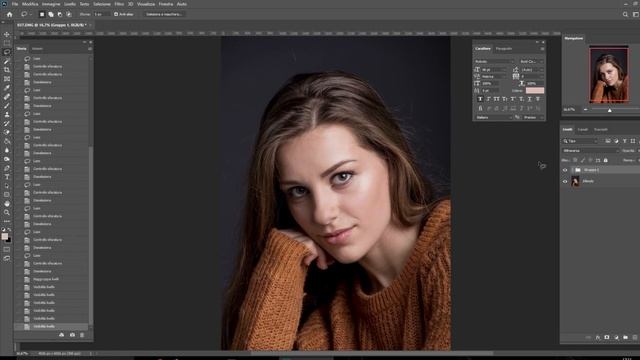Viewport: 640px width, 360px height.
Task: Select the Rectangular Marquee tool
Action: (7, 43)
